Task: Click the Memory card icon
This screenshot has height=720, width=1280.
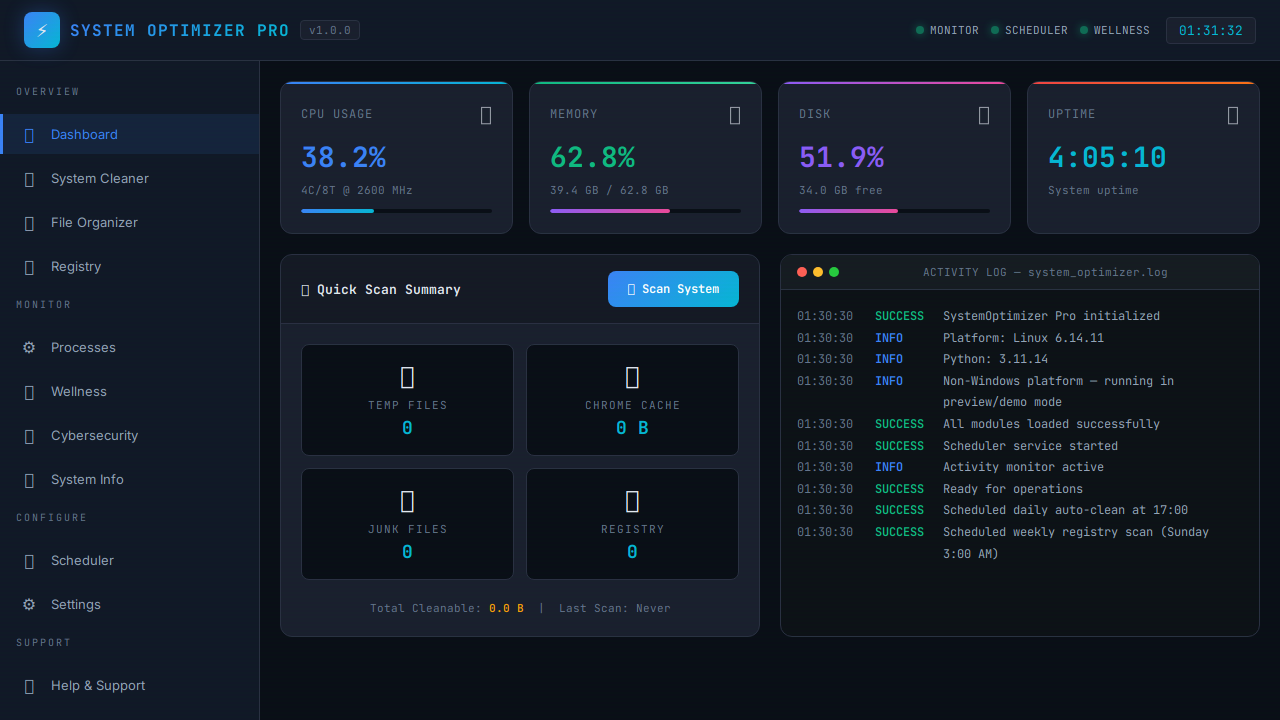Action: click(x=735, y=115)
